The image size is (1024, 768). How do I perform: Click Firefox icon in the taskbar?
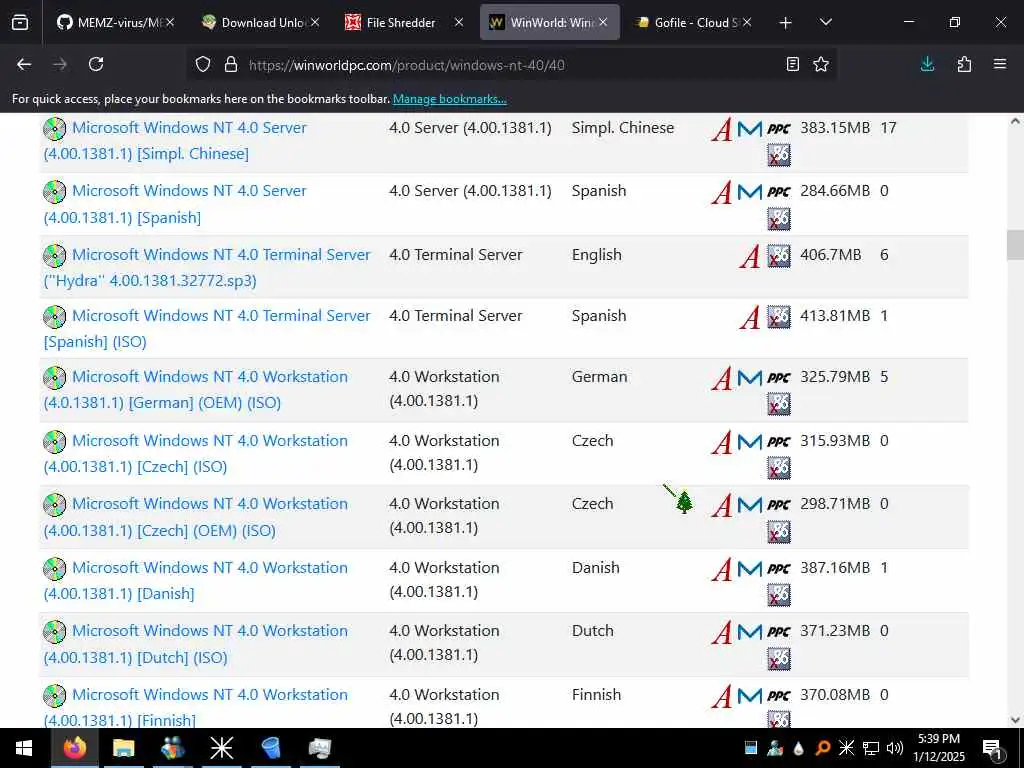74,748
